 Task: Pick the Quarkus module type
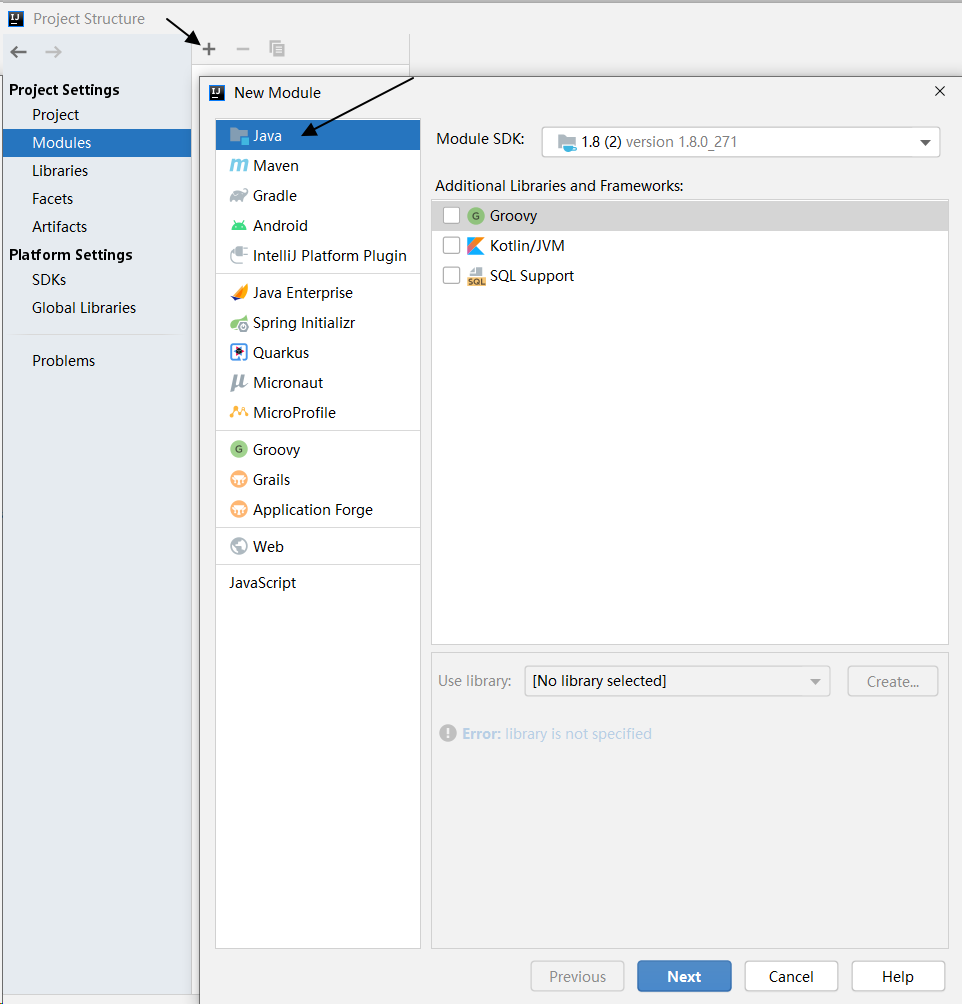click(x=318, y=353)
